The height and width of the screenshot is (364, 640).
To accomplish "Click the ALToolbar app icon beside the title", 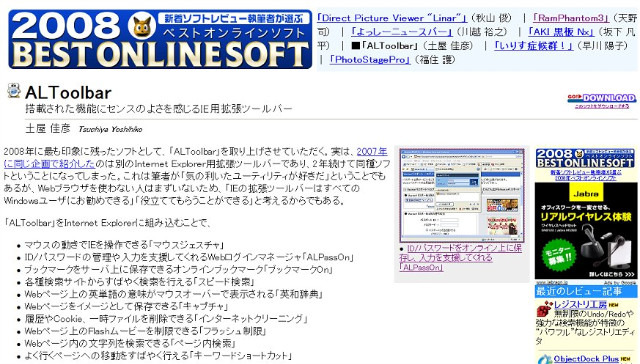I will [14, 91].
